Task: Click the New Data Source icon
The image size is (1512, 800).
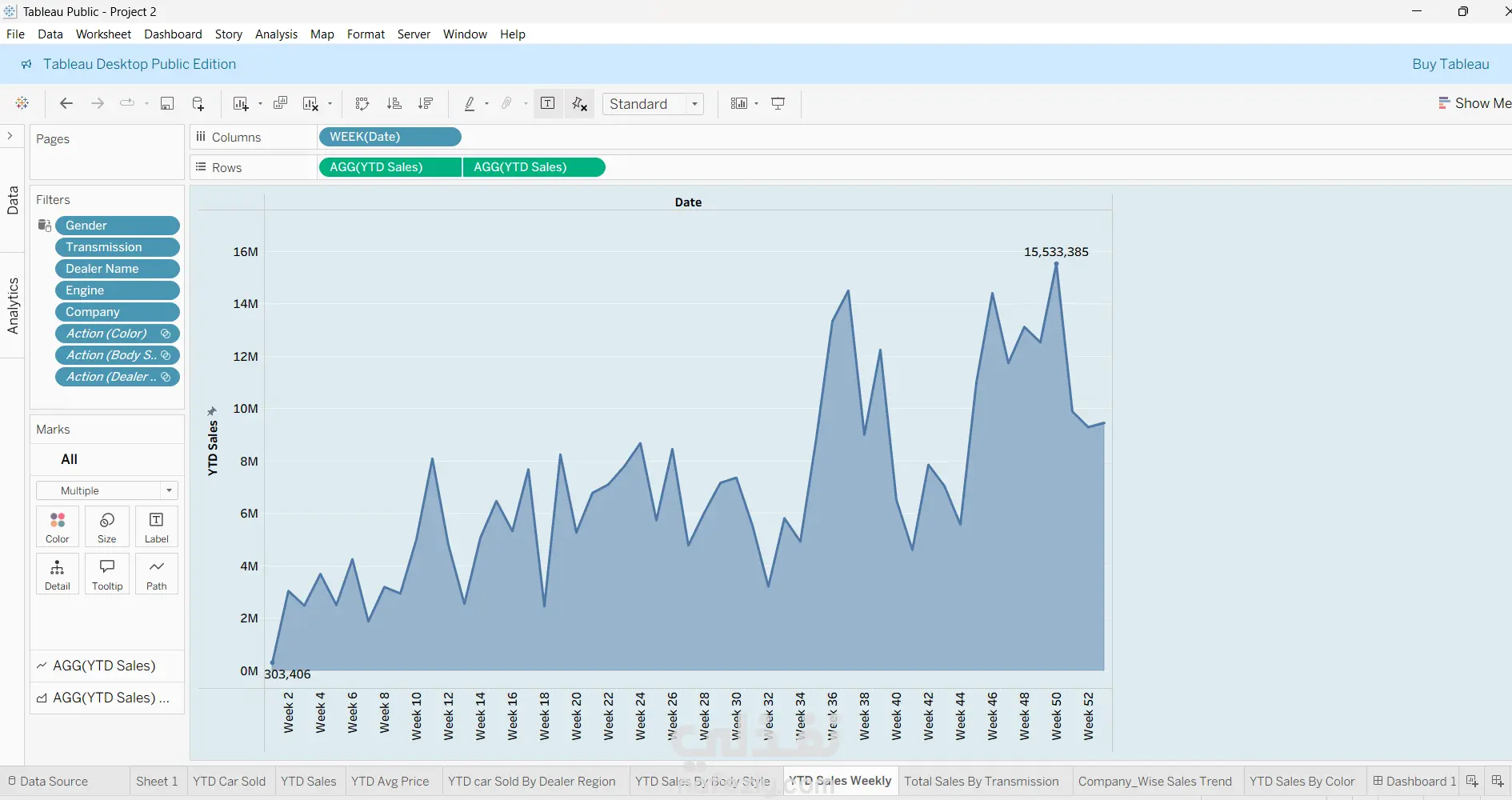Action: (x=198, y=104)
